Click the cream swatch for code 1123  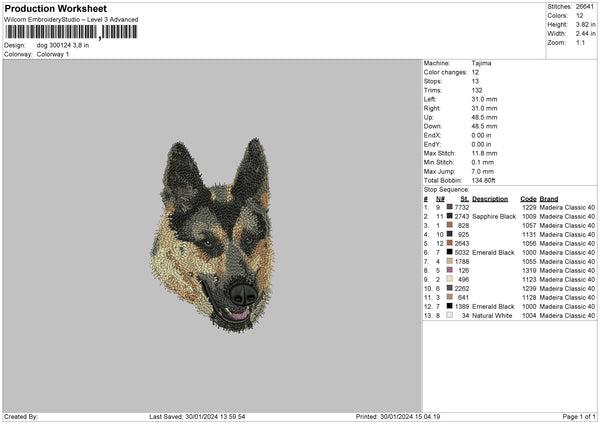coord(450,279)
